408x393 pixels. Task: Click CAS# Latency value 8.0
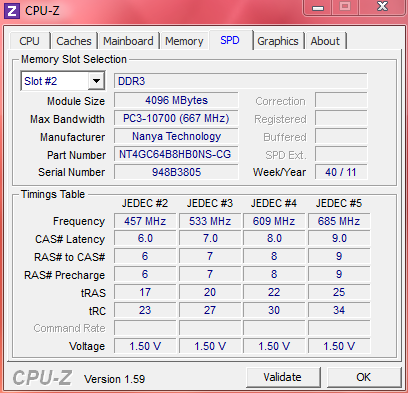click(x=274, y=238)
